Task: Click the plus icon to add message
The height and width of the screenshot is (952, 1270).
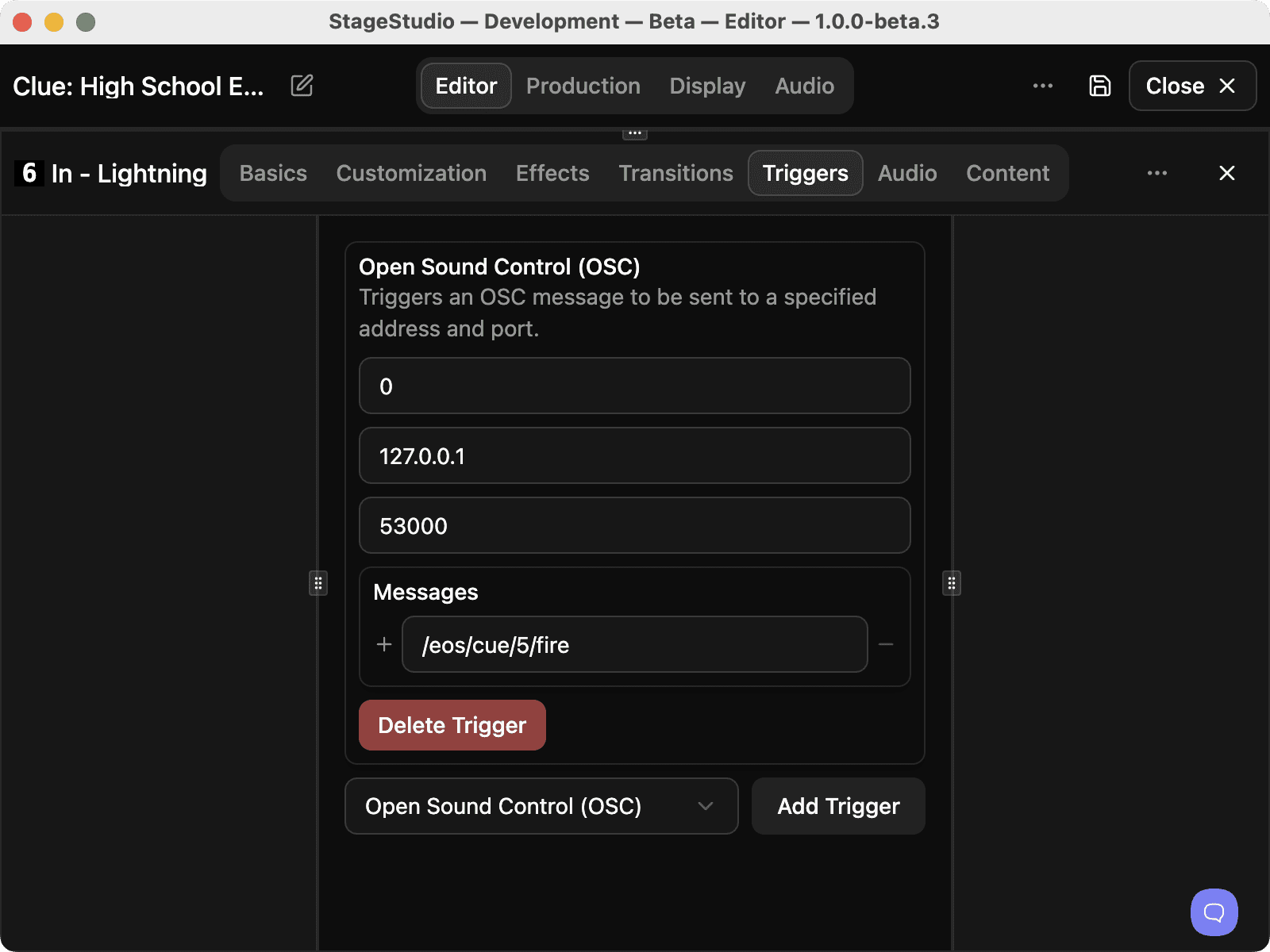Action: (384, 644)
